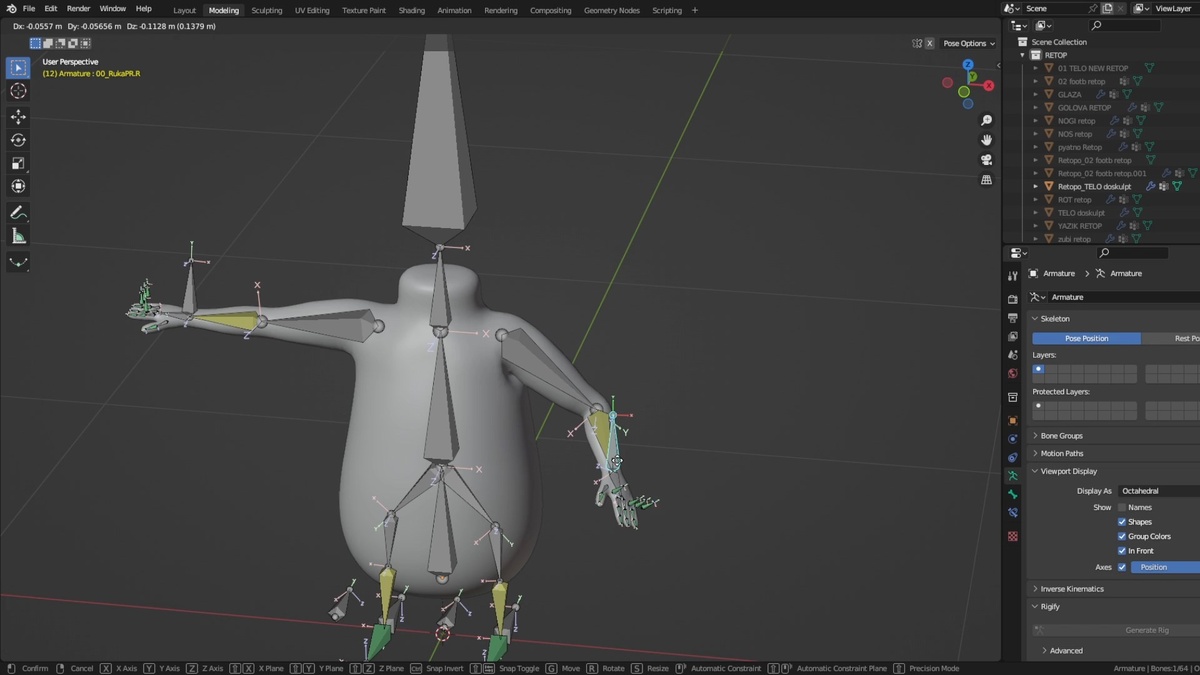Switch perspective/orthographic grid icon
Screen dimensions: 1200x675
pyautogui.click(x=986, y=180)
